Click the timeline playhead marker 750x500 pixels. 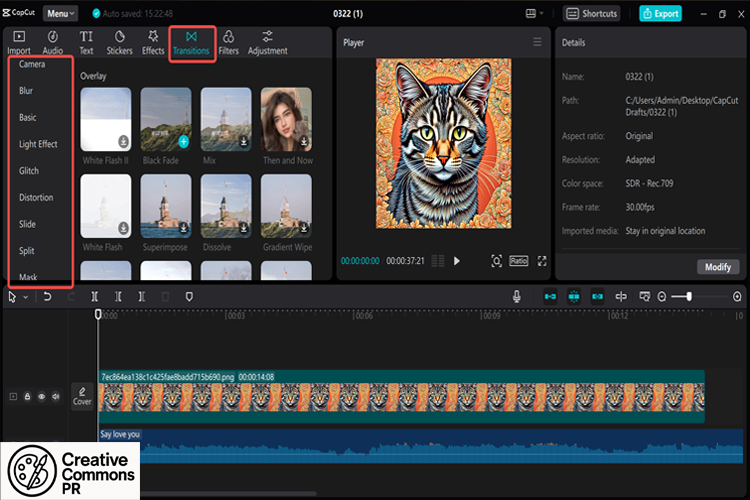click(98, 314)
